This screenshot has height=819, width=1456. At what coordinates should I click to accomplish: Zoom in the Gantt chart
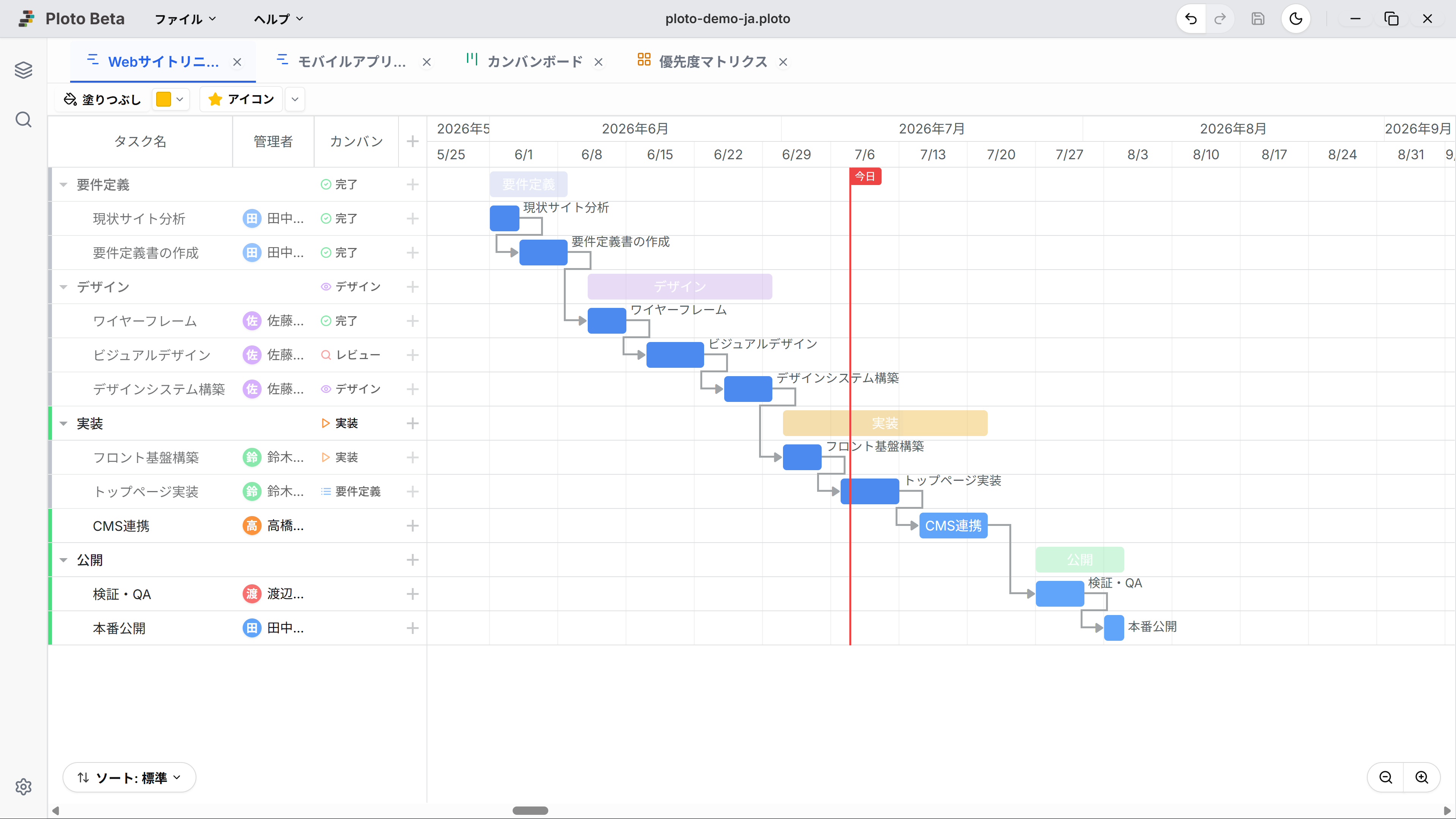[x=1422, y=777]
